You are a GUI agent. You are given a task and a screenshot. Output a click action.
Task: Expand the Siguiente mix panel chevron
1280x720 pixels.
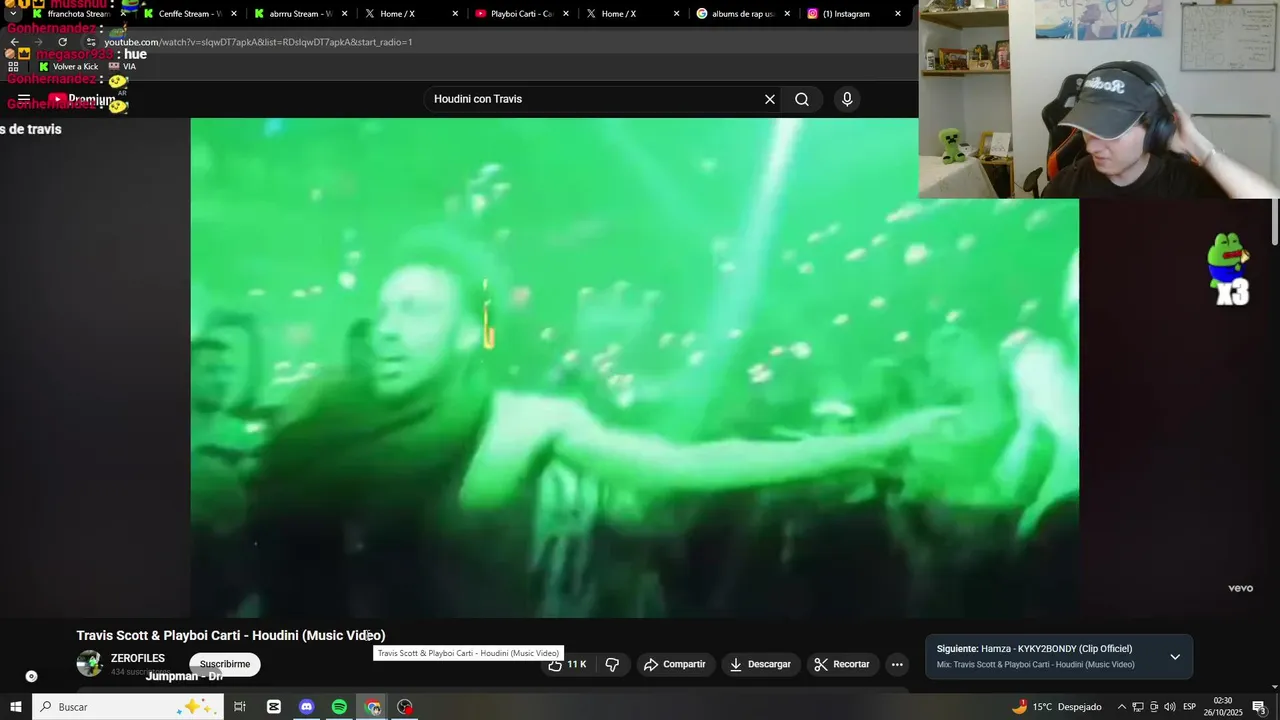1175,657
